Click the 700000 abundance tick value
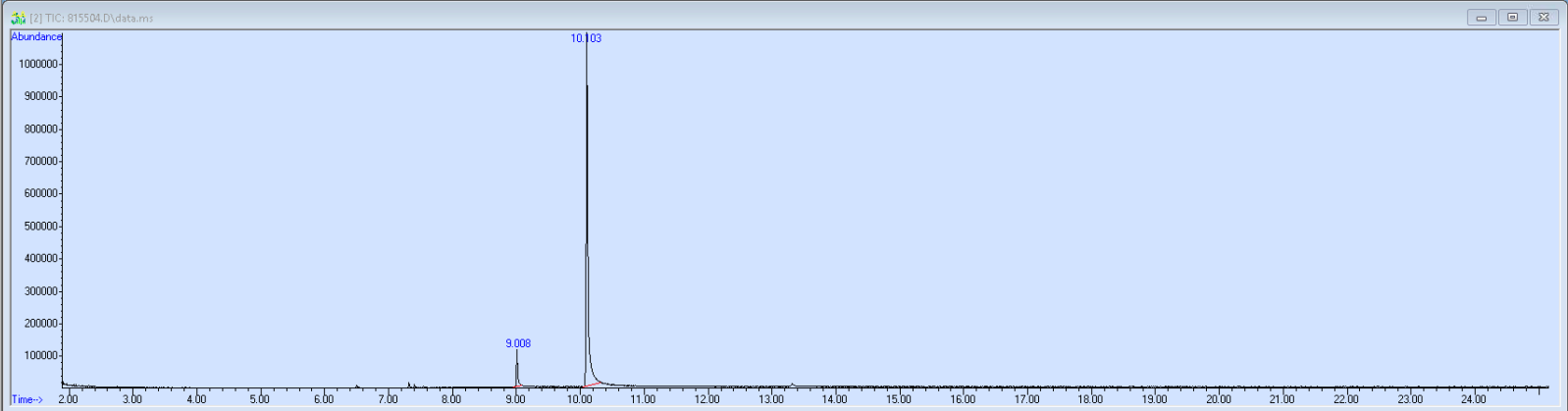Viewport: 1568px width, 411px height. (41, 161)
